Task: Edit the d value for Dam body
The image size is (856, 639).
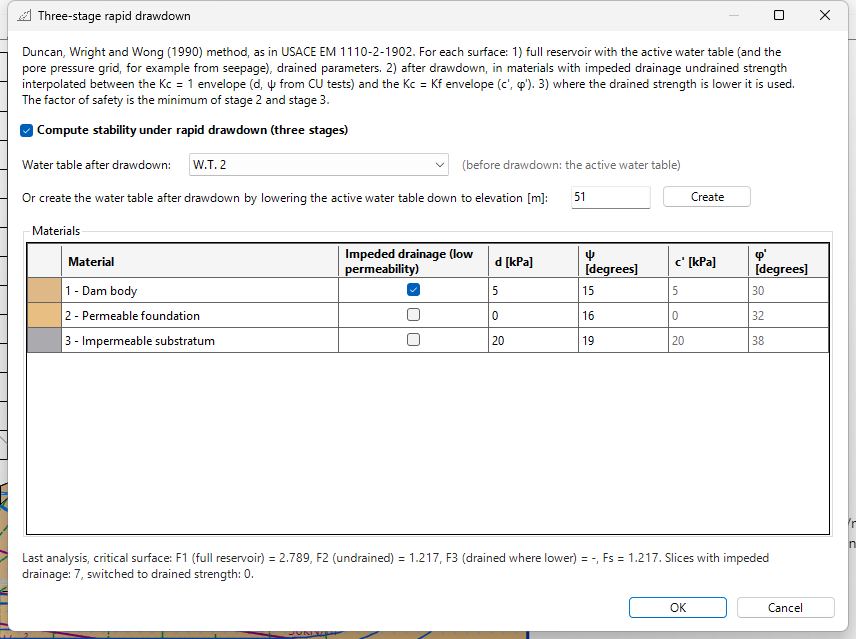Action: (533, 290)
